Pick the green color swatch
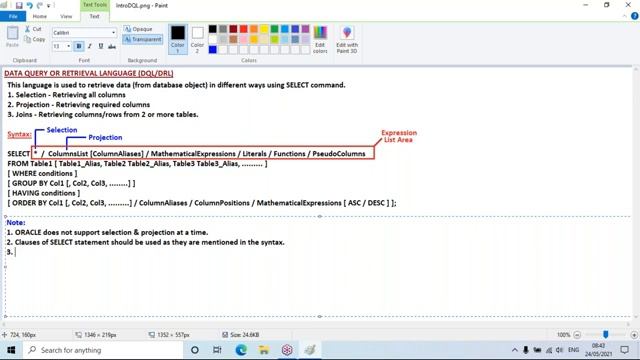Image resolution: width=640 pixels, height=360 pixels. (274, 29)
